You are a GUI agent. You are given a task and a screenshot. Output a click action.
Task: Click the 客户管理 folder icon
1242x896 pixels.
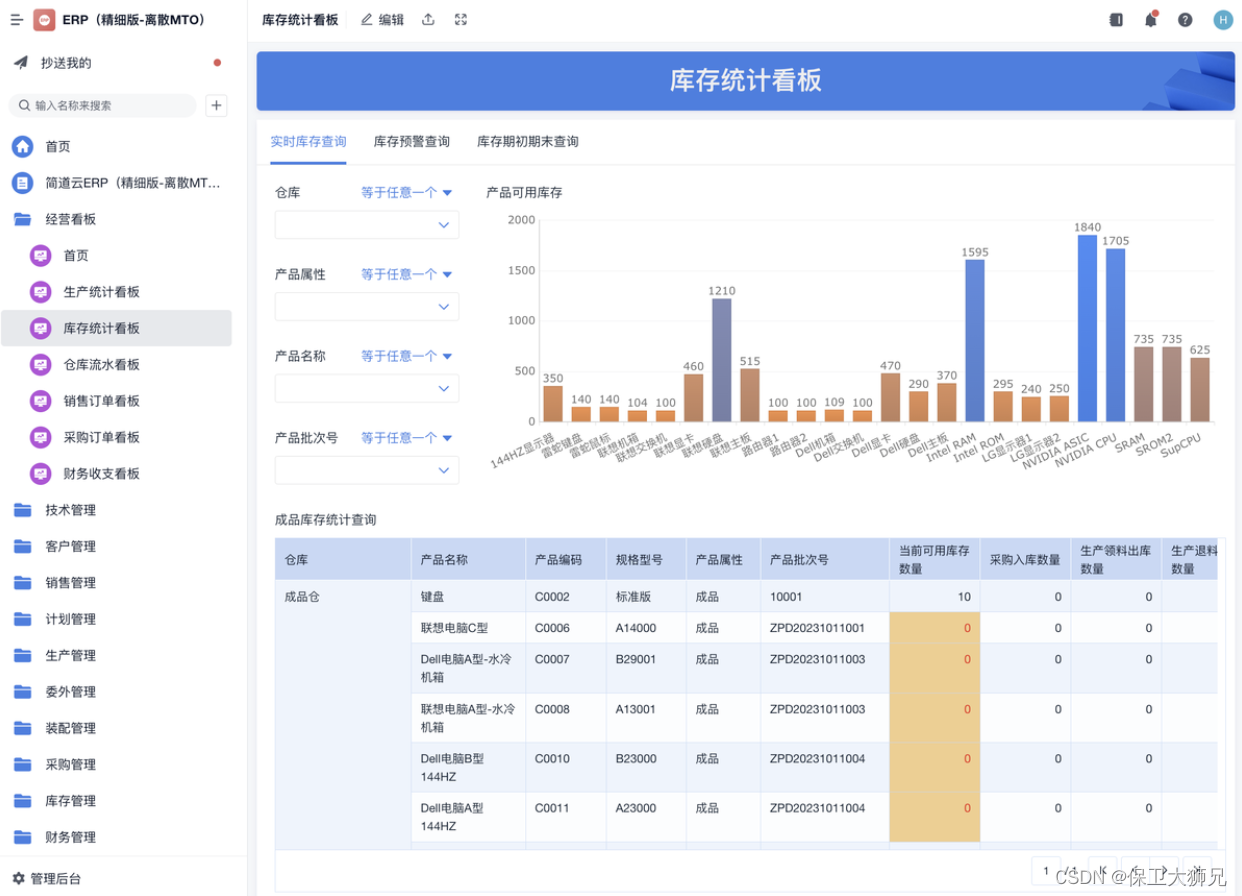click(x=22, y=546)
